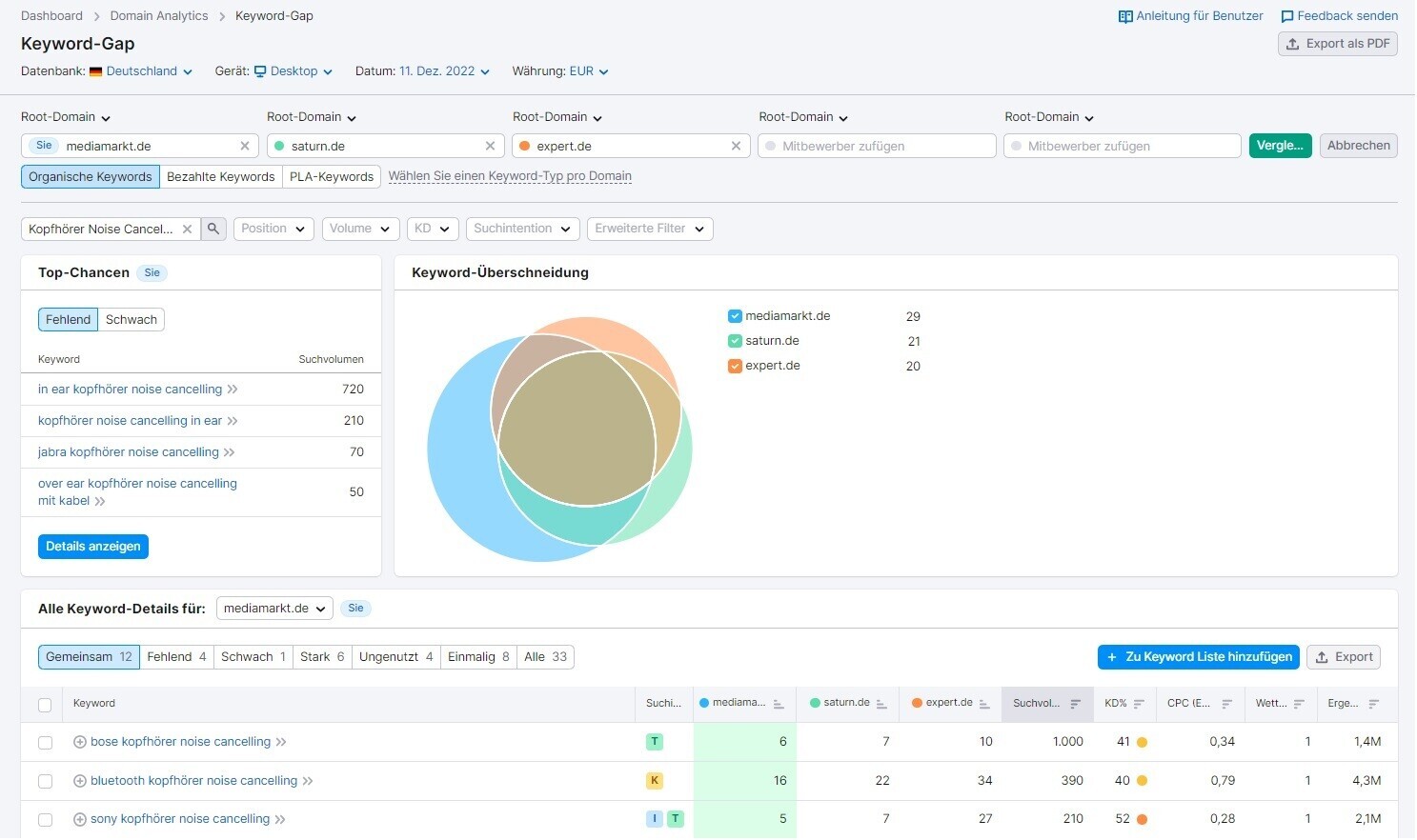Image resolution: width=1417 pixels, height=840 pixels.
Task: Expand bose kopfhörer noise cancelling plus icon
Action: coord(80,743)
